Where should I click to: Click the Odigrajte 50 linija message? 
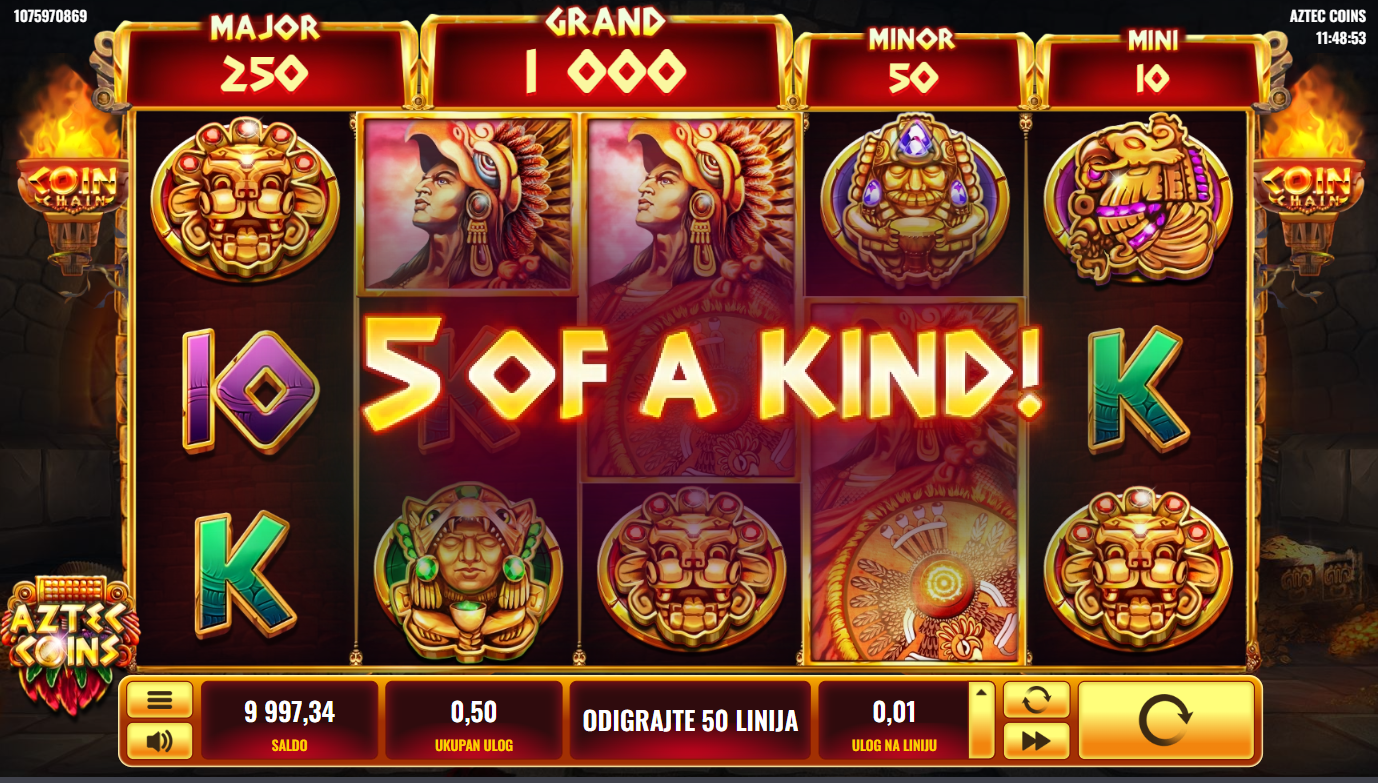point(690,720)
